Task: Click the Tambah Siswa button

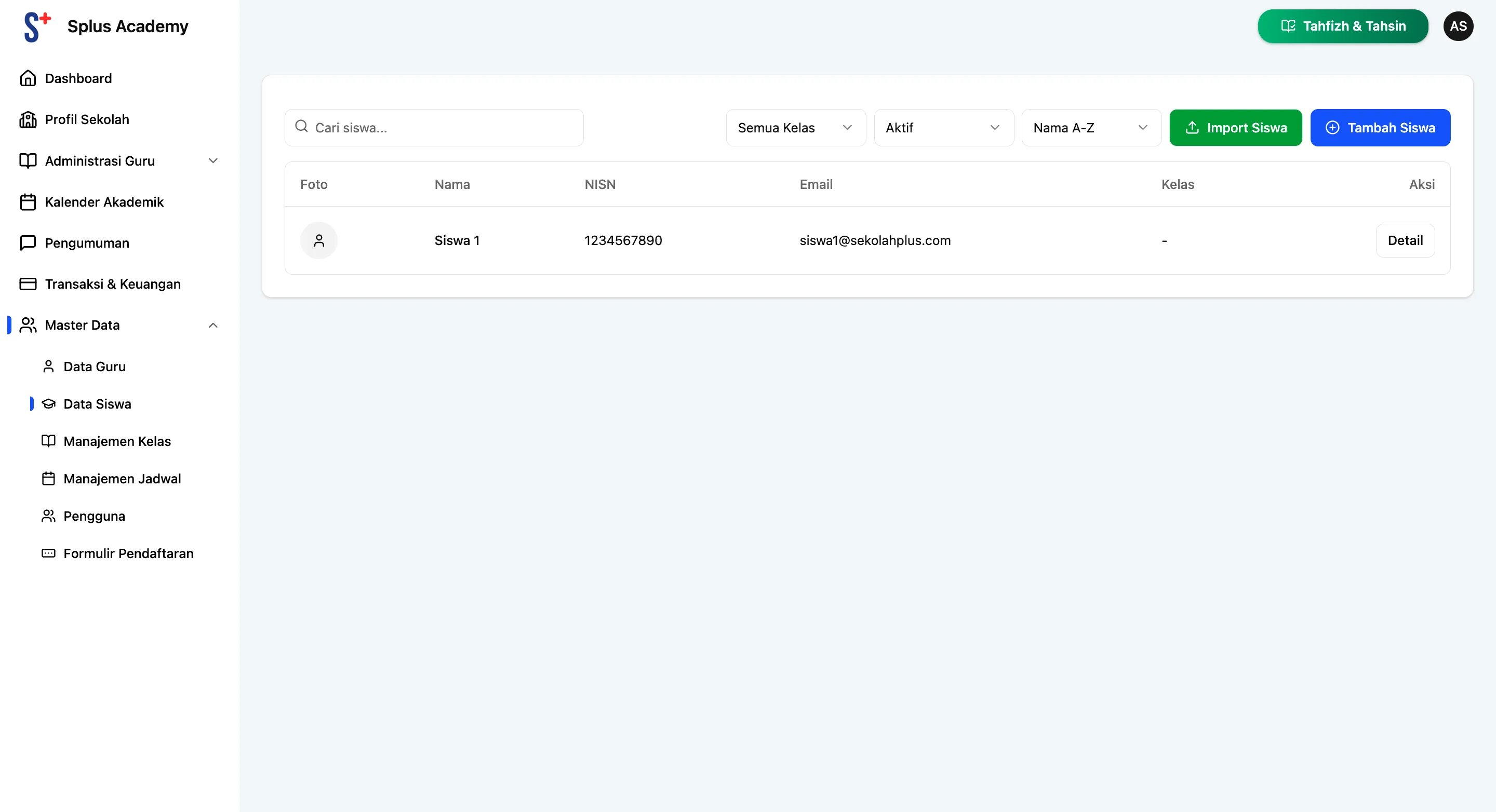Action: click(x=1381, y=127)
